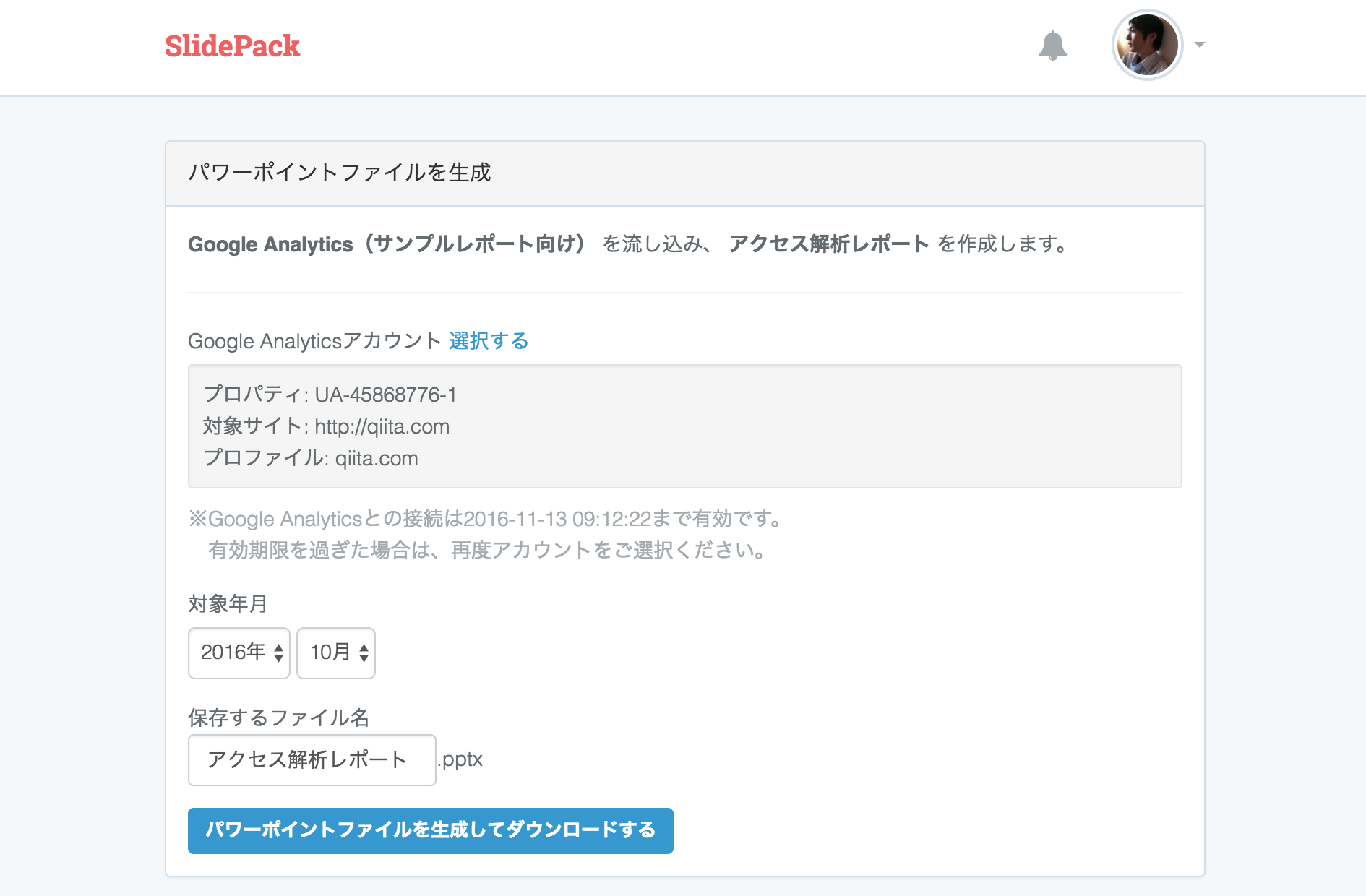This screenshot has width=1366, height=896.
Task: Open the notifications bell
Action: pyautogui.click(x=1052, y=46)
